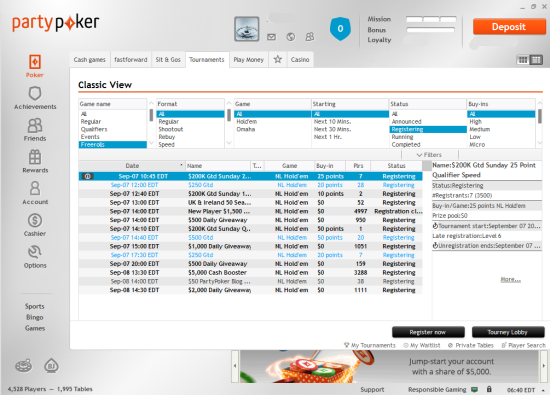Screen dimensions: 550x395
Task: Click the info icon on the selected tournament row
Action: tap(88, 176)
